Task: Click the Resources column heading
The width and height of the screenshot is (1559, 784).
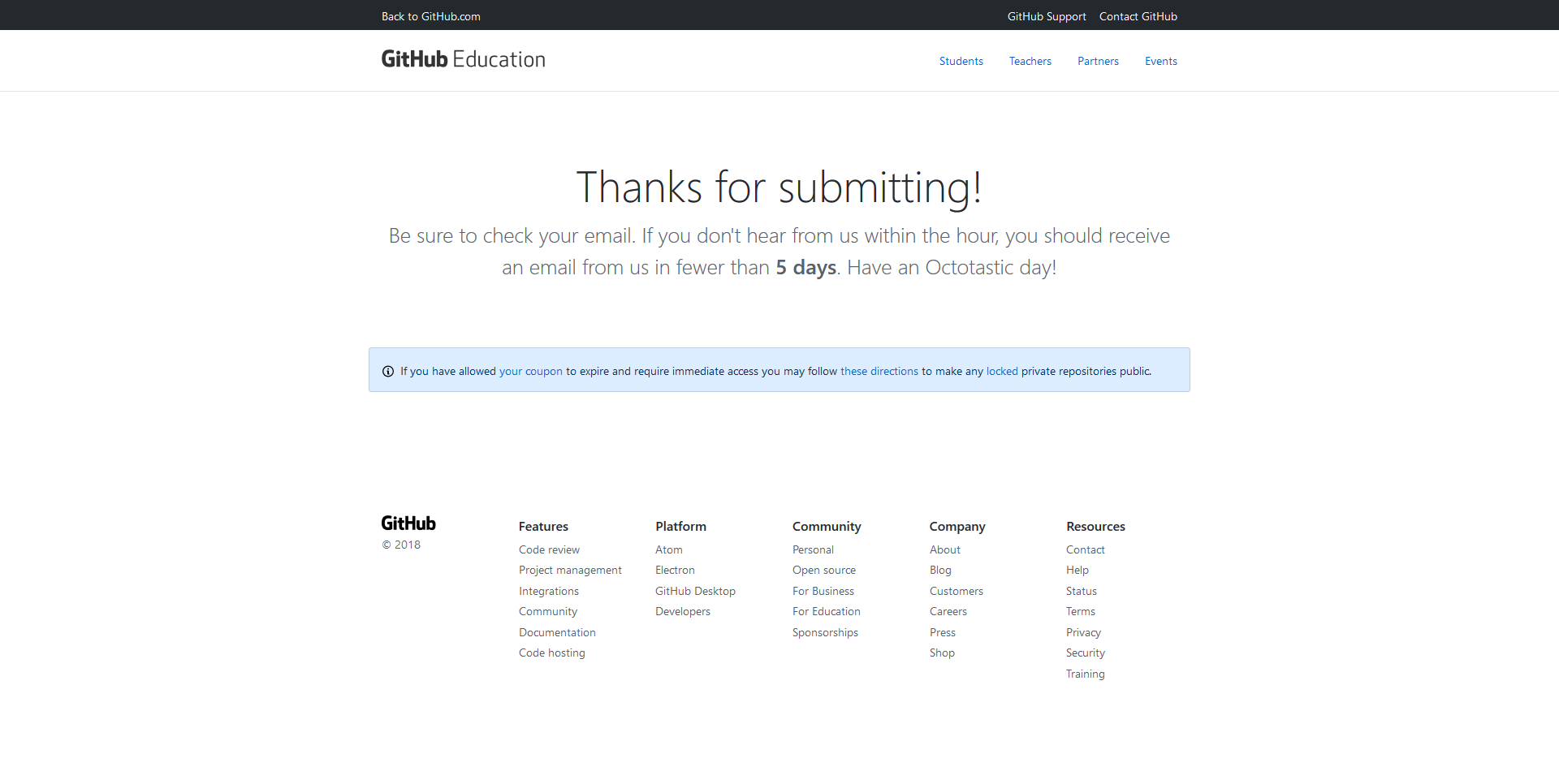Action: (x=1095, y=526)
